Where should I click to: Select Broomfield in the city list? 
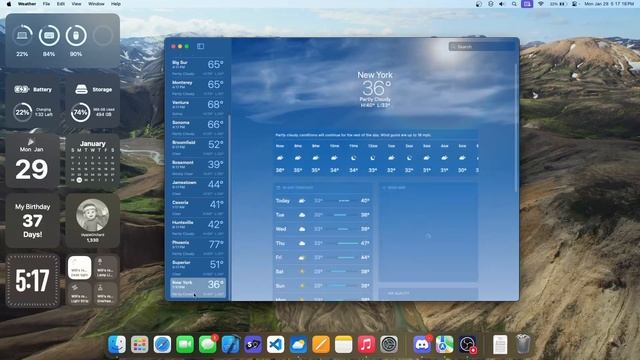click(198, 147)
